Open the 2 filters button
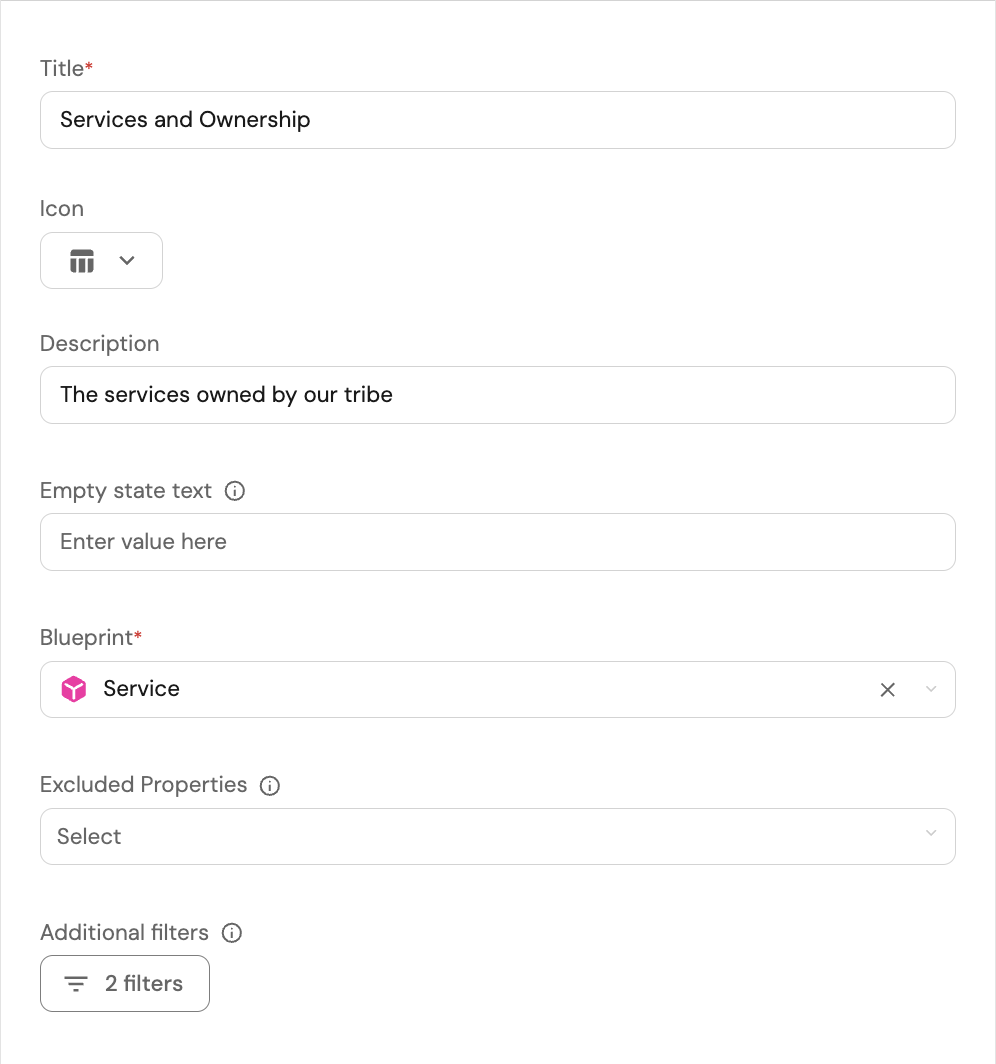This screenshot has height=1064, width=996. [125, 984]
